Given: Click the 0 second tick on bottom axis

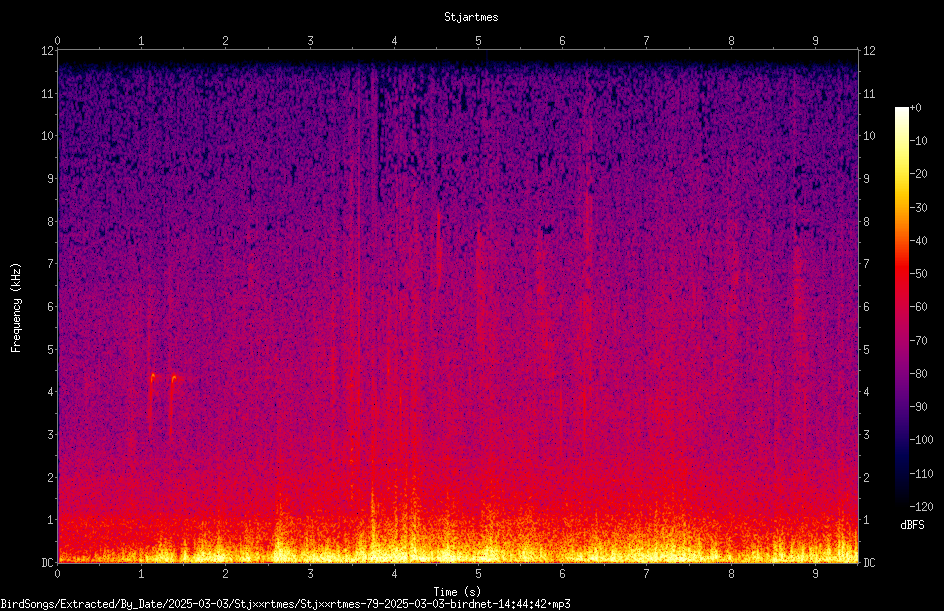Looking at the screenshot, I should (57, 574).
